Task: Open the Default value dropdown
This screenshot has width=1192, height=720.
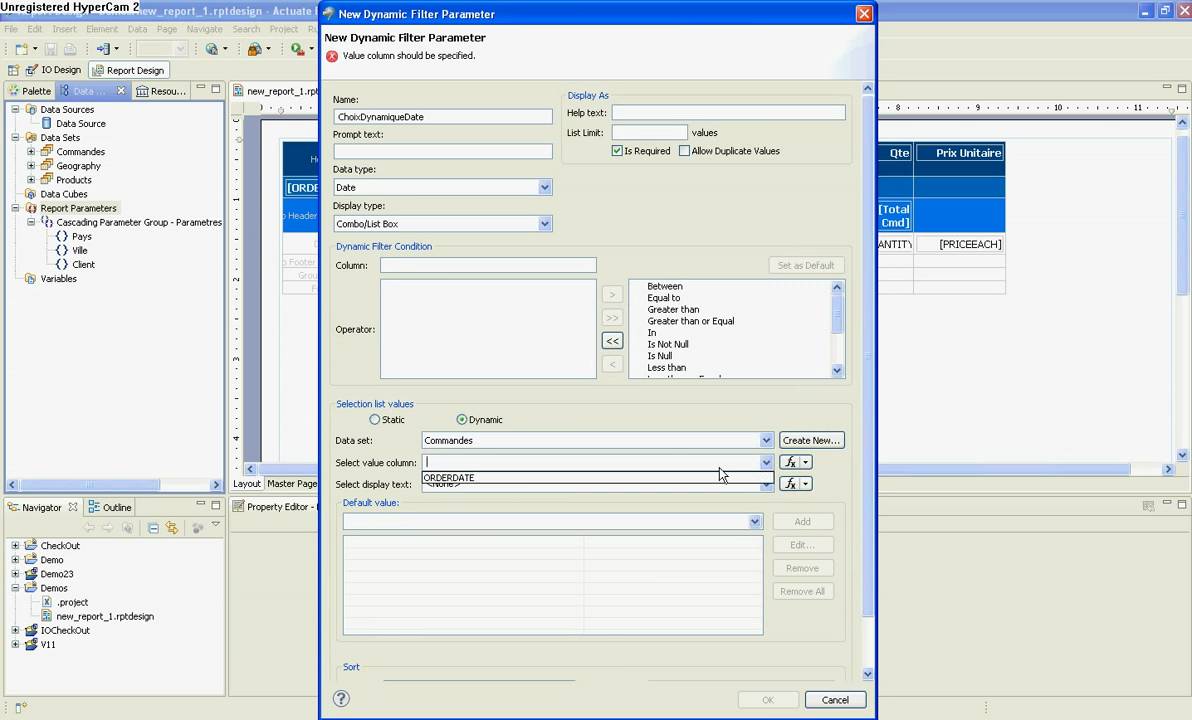Action: (x=755, y=522)
